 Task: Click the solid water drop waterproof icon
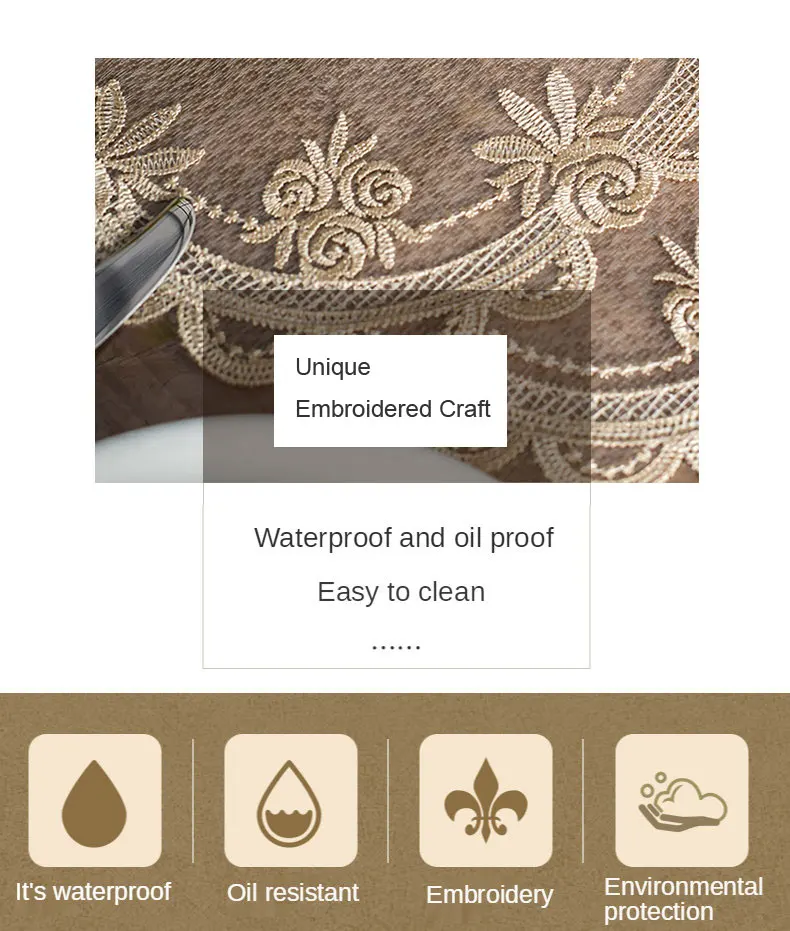coord(95,800)
